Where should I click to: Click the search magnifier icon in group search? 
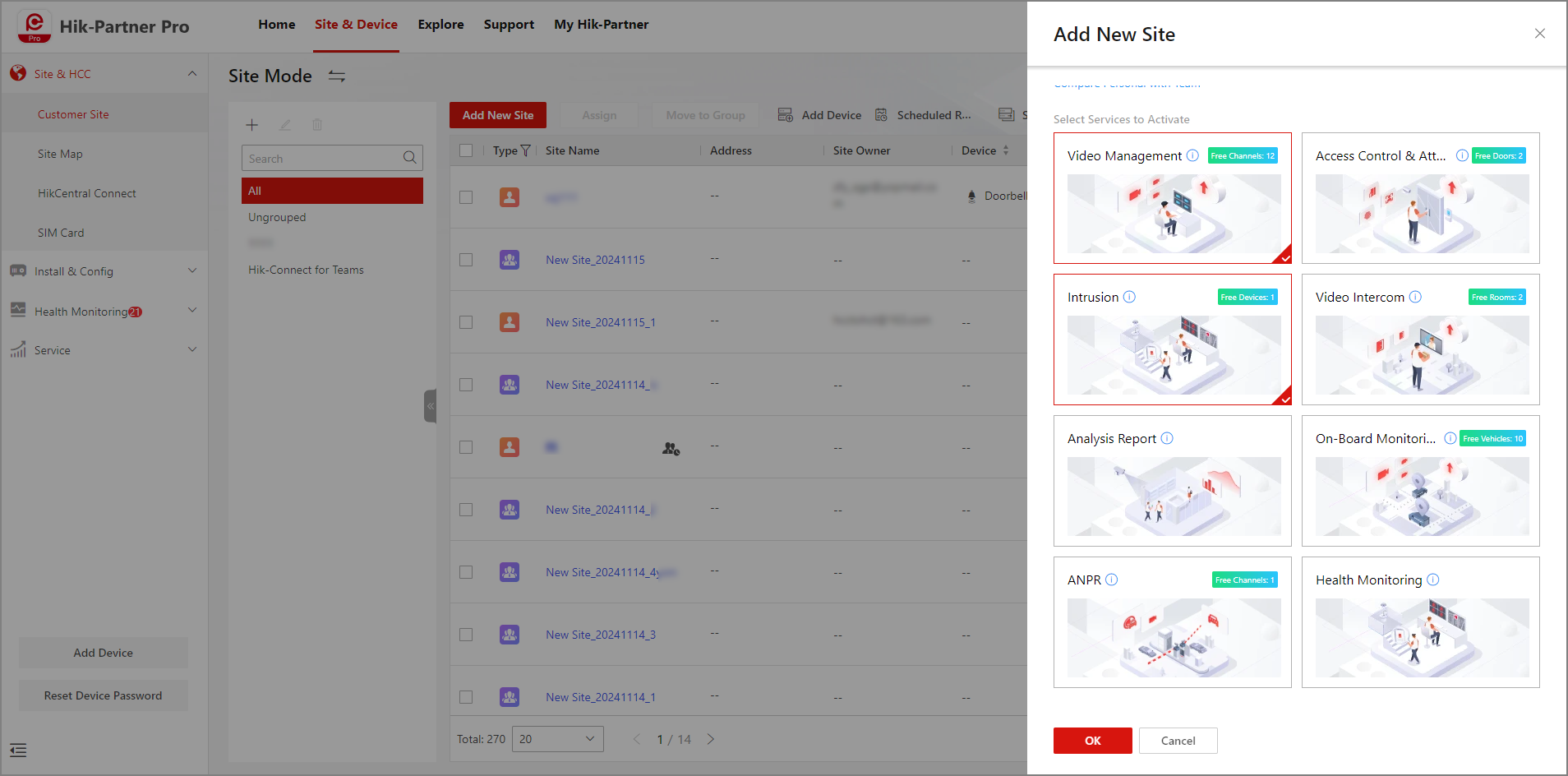[409, 158]
